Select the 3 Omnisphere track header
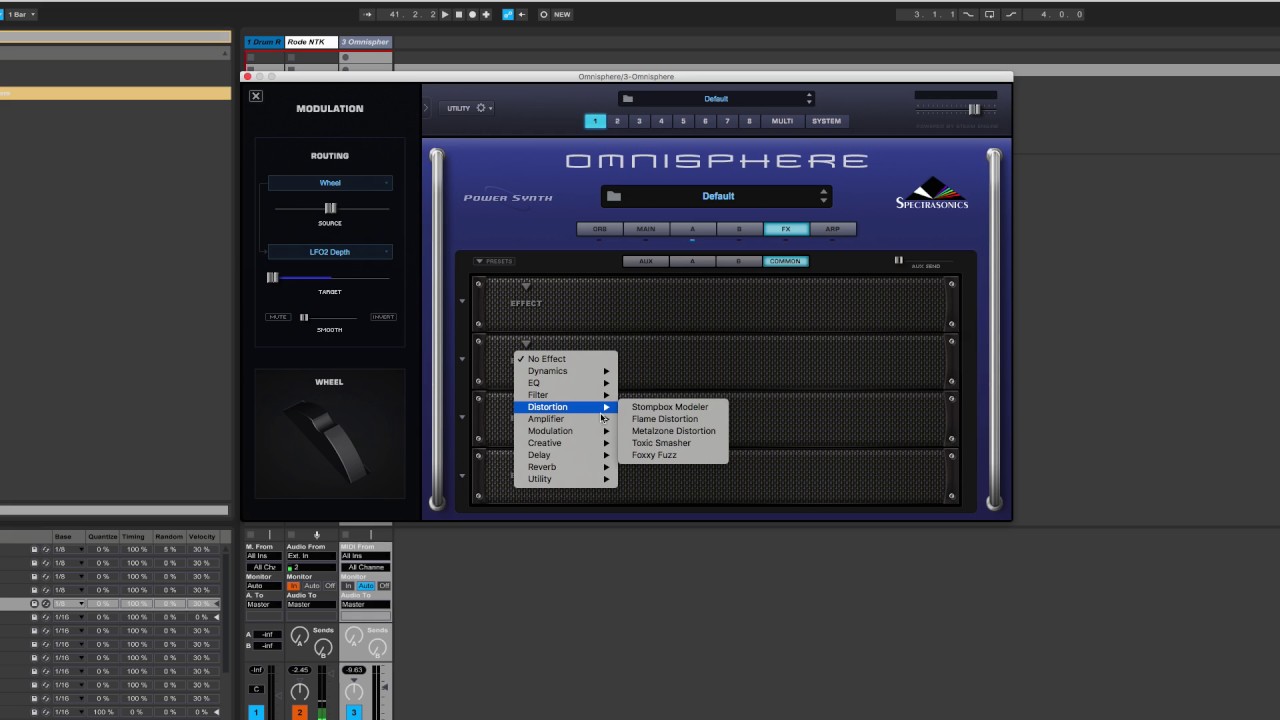The height and width of the screenshot is (720, 1280). tap(365, 42)
